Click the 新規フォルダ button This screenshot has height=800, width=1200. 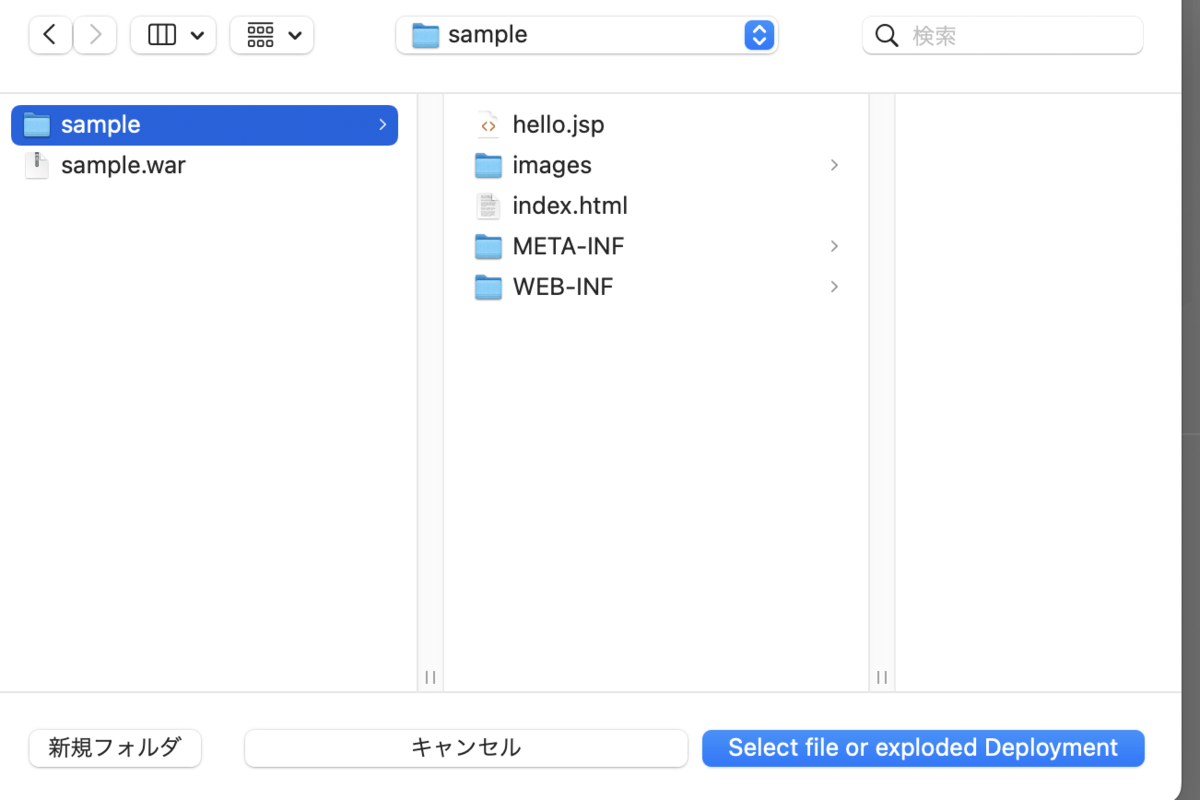[x=114, y=748]
